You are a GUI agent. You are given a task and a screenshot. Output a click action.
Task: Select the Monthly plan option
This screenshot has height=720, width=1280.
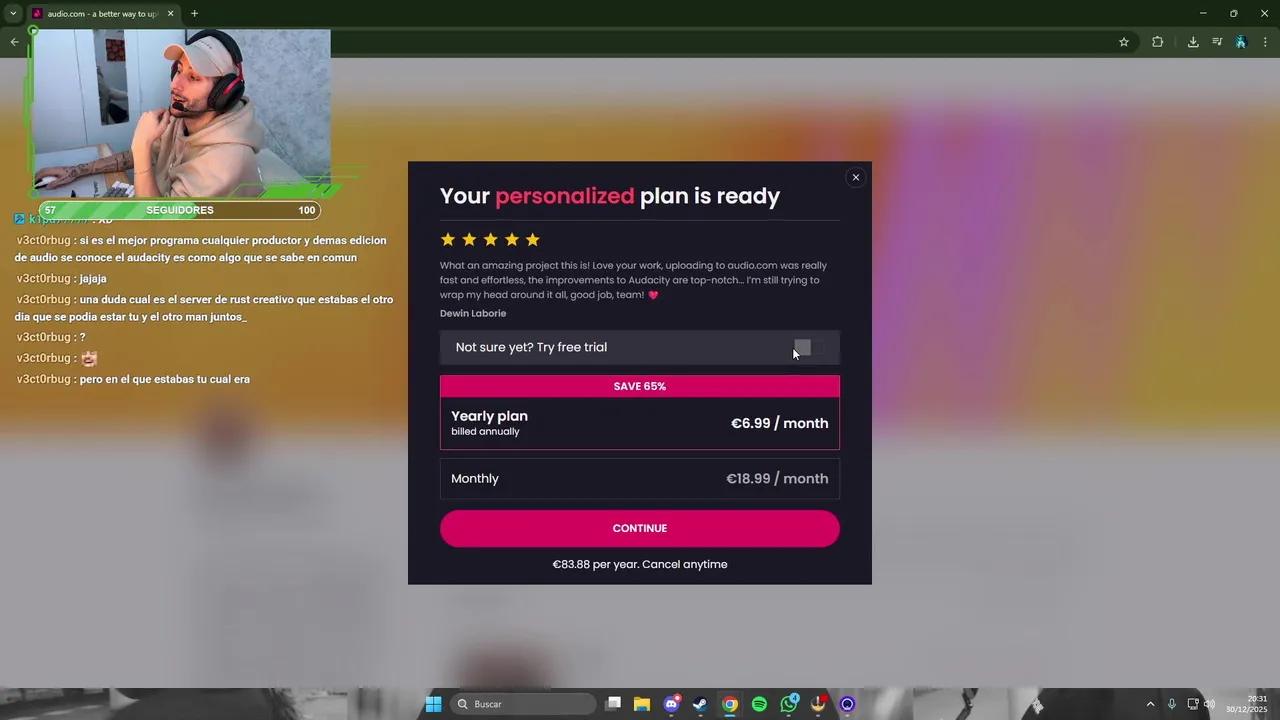click(640, 478)
